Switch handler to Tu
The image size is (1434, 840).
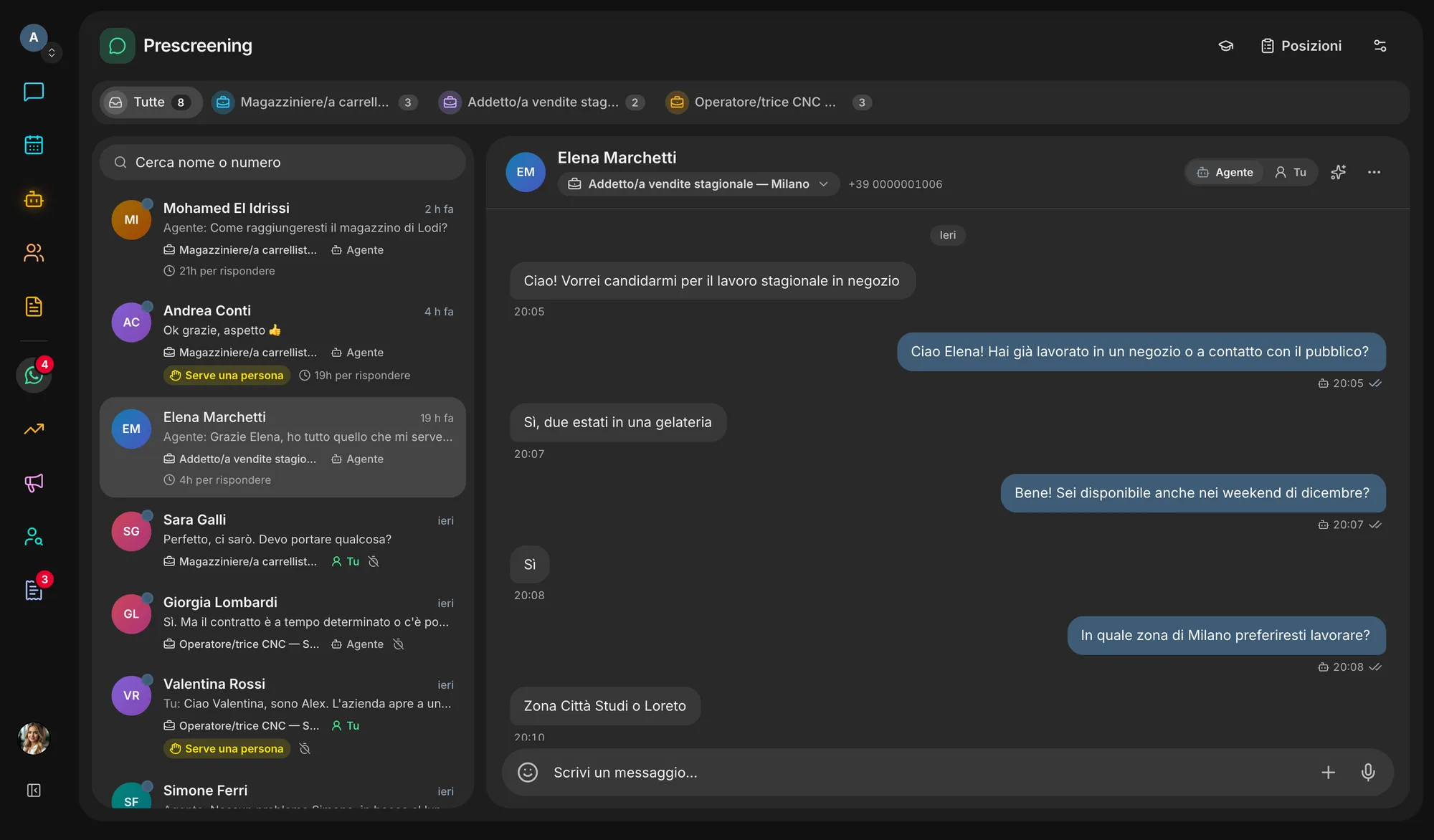[x=1291, y=173]
